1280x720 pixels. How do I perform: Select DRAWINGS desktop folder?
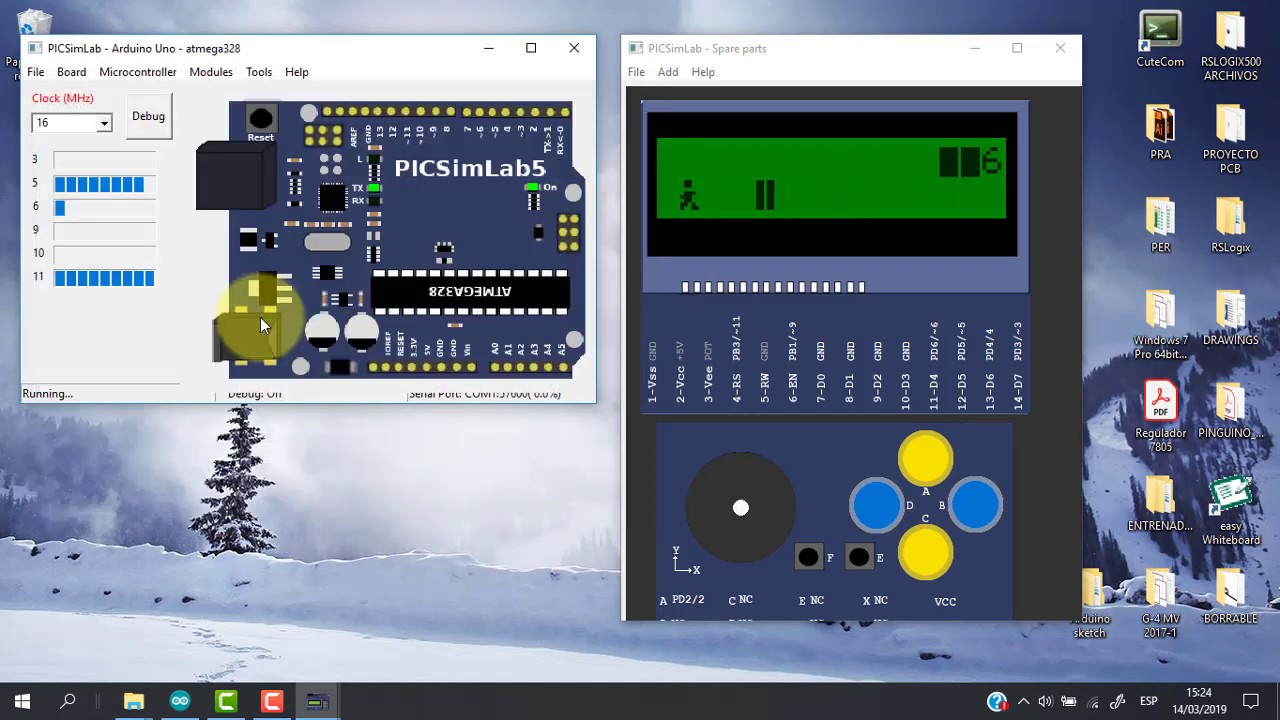pyautogui.click(x=1230, y=318)
